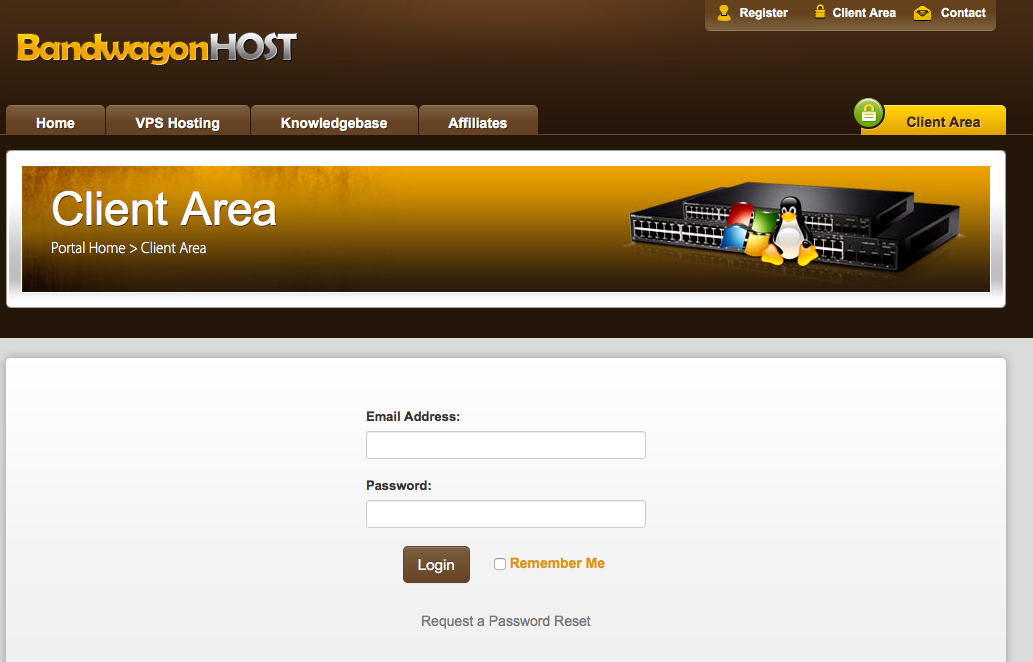This screenshot has width=1033, height=662.
Task: Open Request a Password Reset link
Action: click(x=506, y=621)
